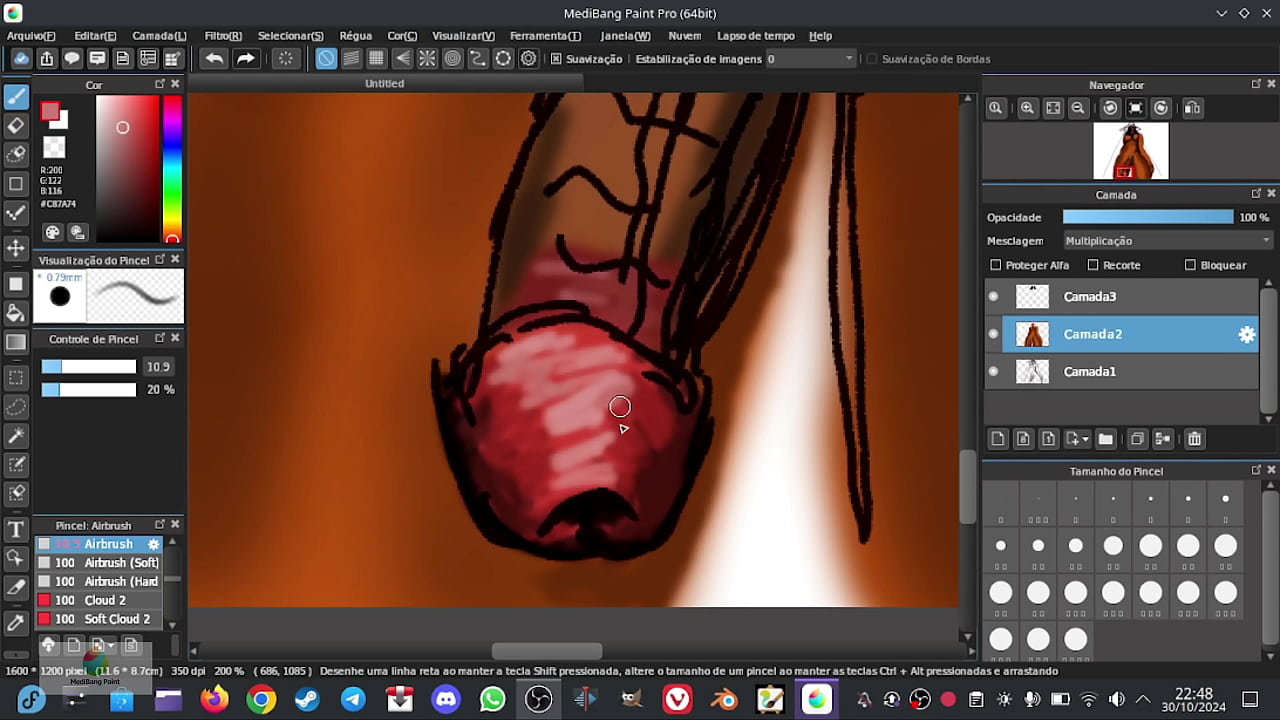Undock the Cor panel
The width and height of the screenshot is (1280, 720).
pyautogui.click(x=159, y=84)
